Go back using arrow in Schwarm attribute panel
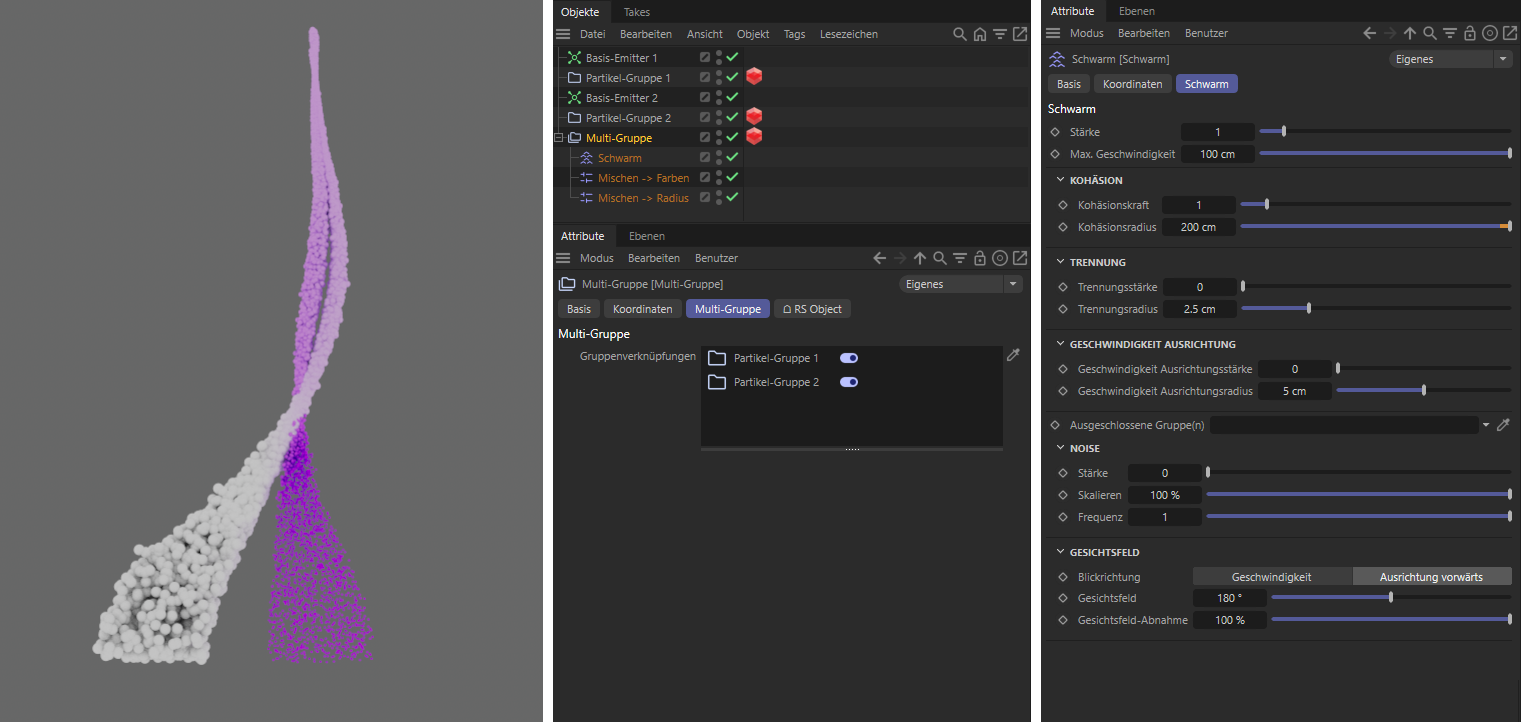Screen dimensions: 1521x722 pos(1370,33)
